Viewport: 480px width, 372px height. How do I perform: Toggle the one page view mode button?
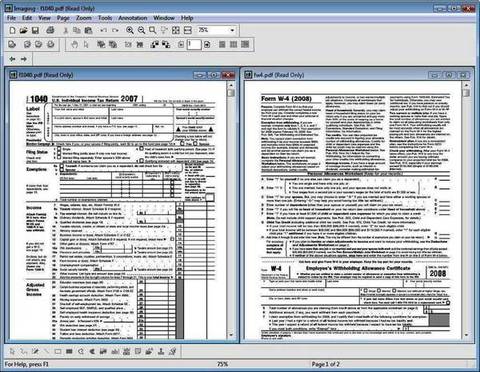pyautogui.click(x=222, y=44)
